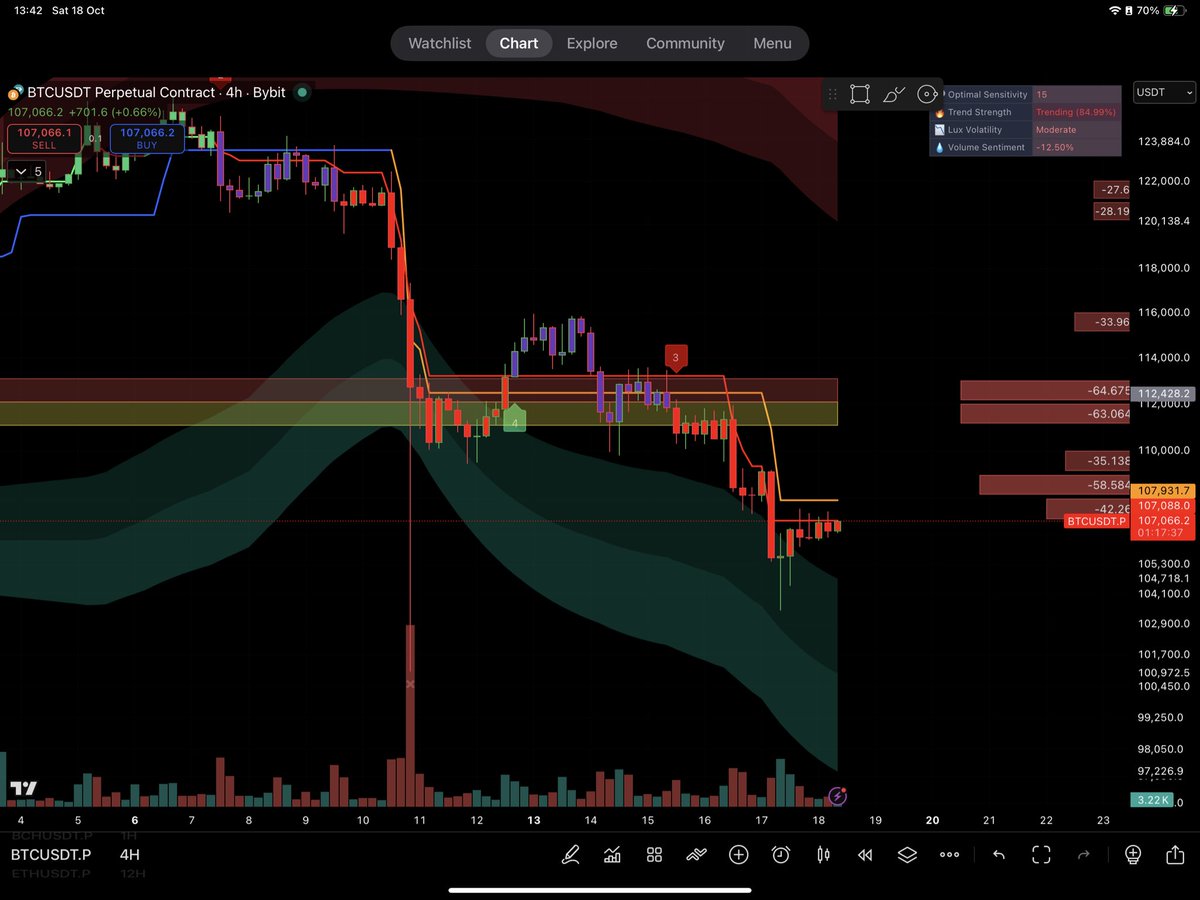Tap the -28.19 red level box
Viewport: 1200px width, 900px height.
tap(1111, 211)
